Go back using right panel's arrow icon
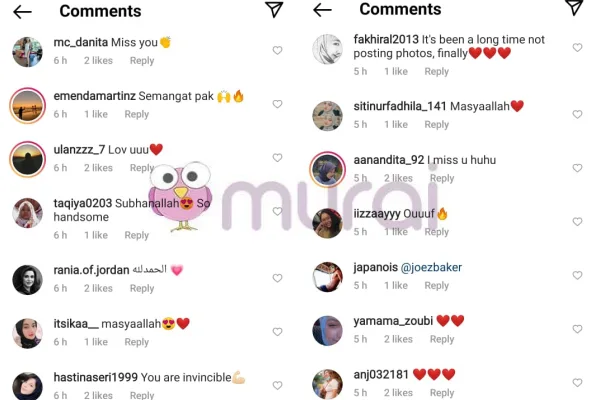 pos(322,10)
